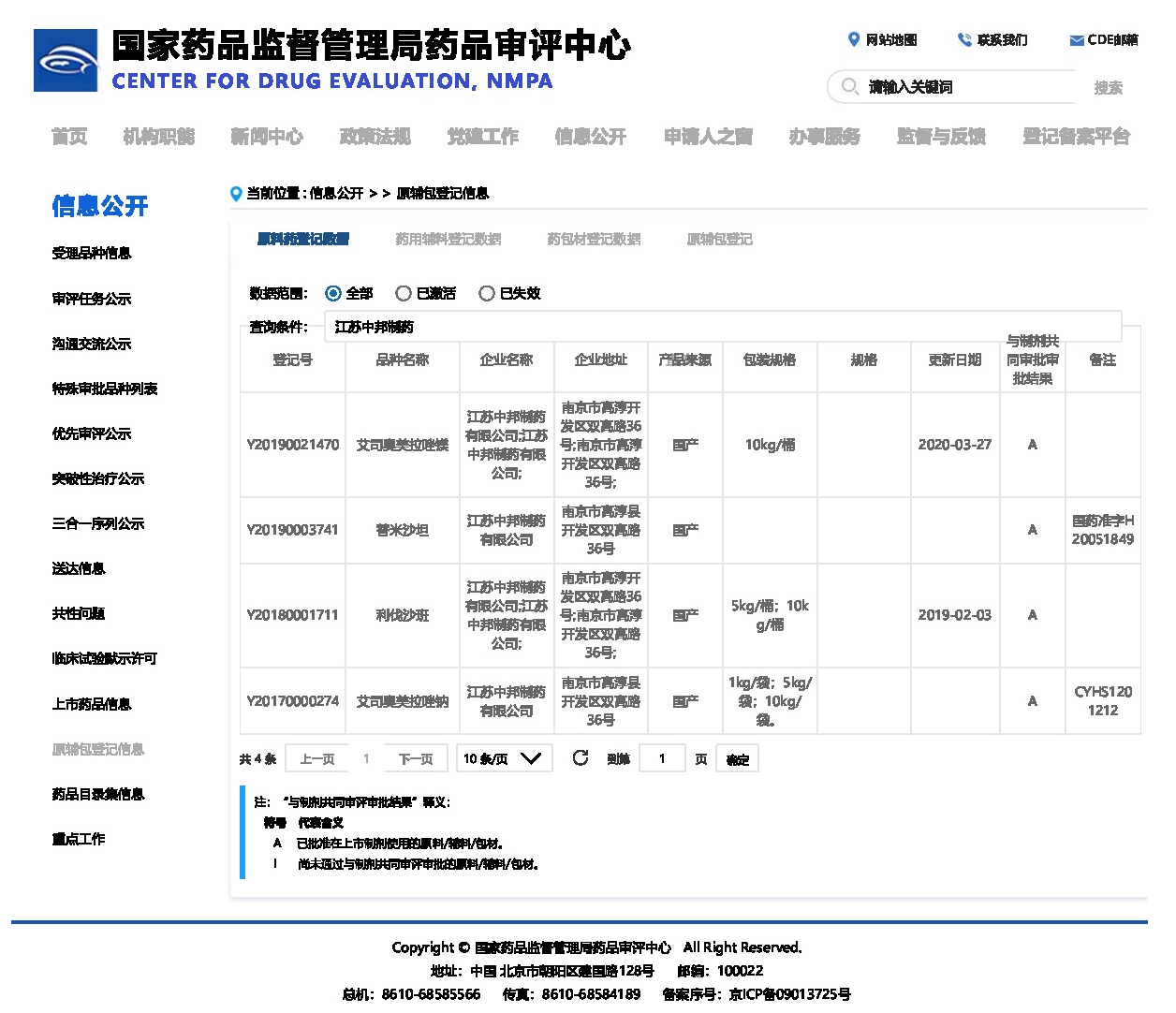Select the 已激活 radio option

[x=404, y=294]
